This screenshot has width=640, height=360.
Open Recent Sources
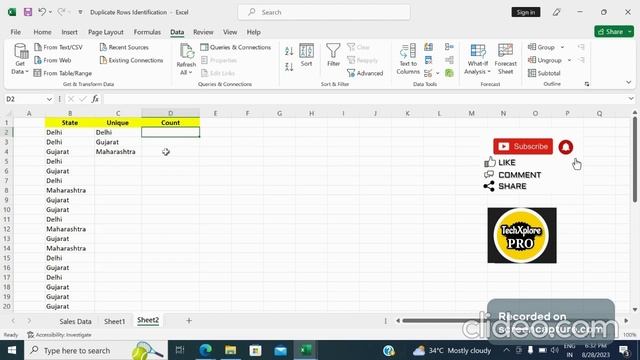(124, 47)
